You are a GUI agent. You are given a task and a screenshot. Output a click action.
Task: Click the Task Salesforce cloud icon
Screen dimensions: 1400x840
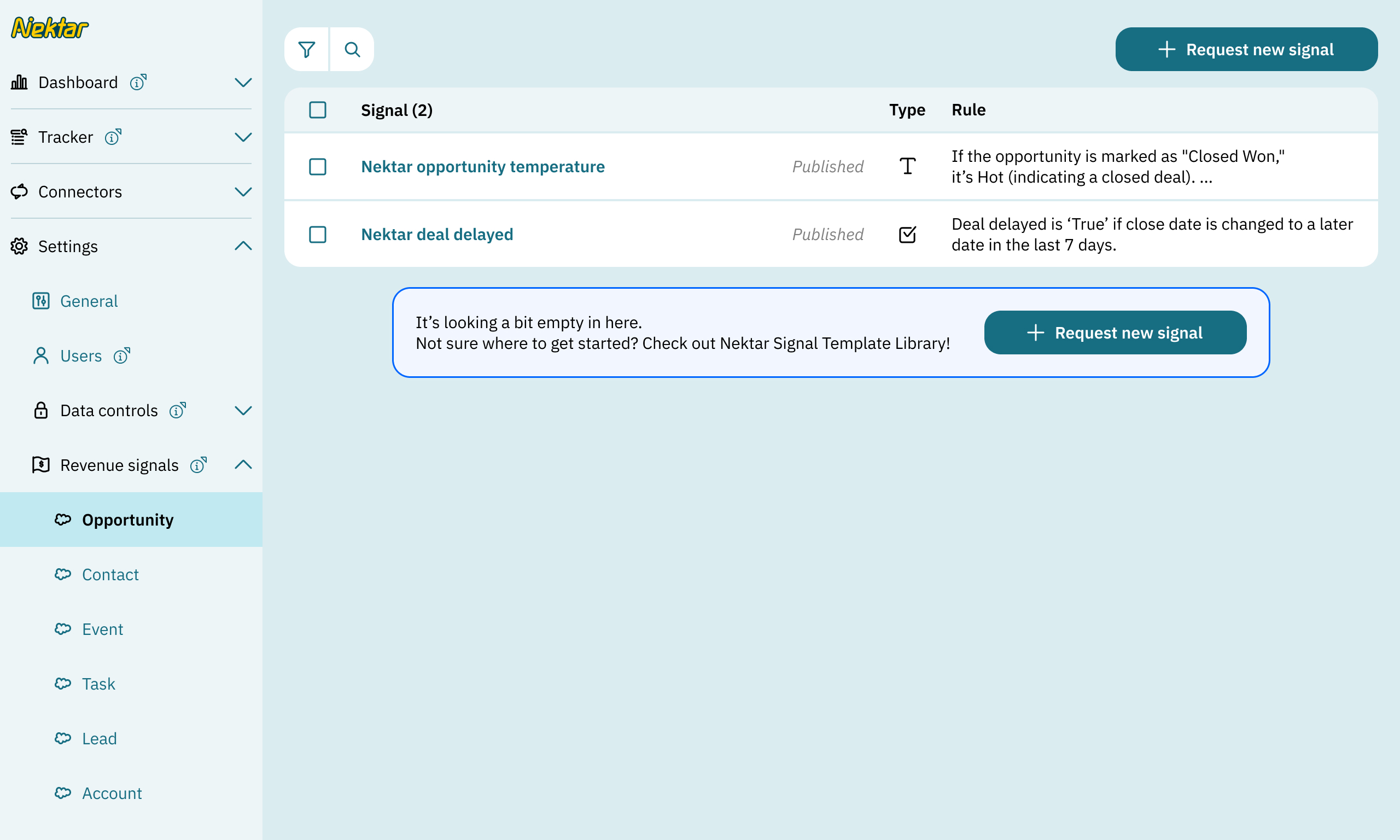coord(63,683)
